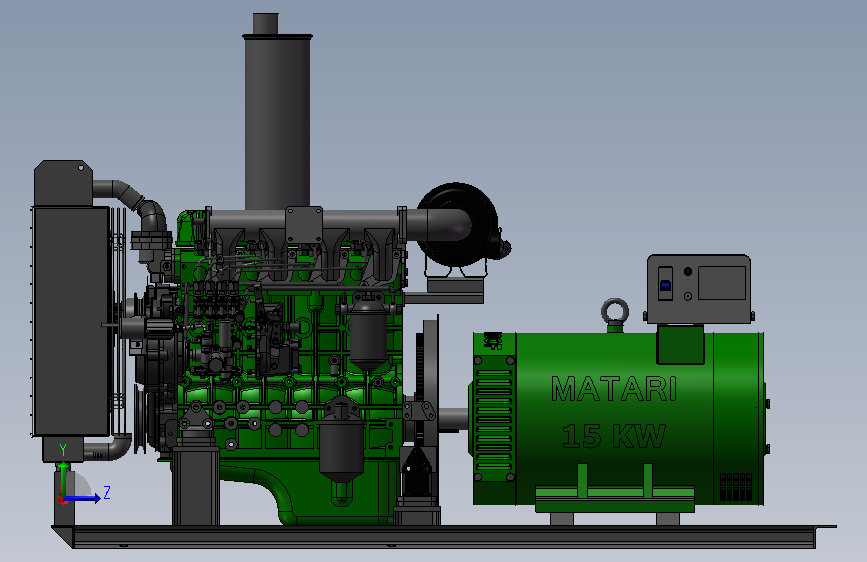Select the control panel display window
867x562 pixels.
click(x=722, y=283)
